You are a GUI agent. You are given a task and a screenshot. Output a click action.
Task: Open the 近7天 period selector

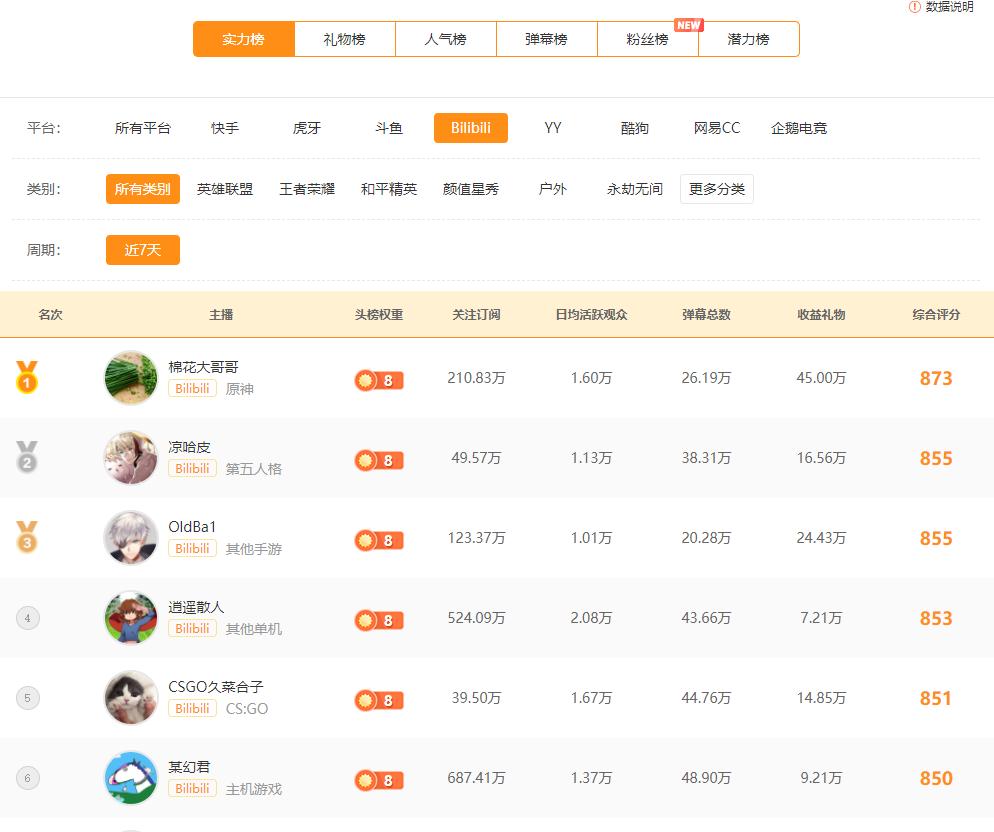(x=142, y=250)
